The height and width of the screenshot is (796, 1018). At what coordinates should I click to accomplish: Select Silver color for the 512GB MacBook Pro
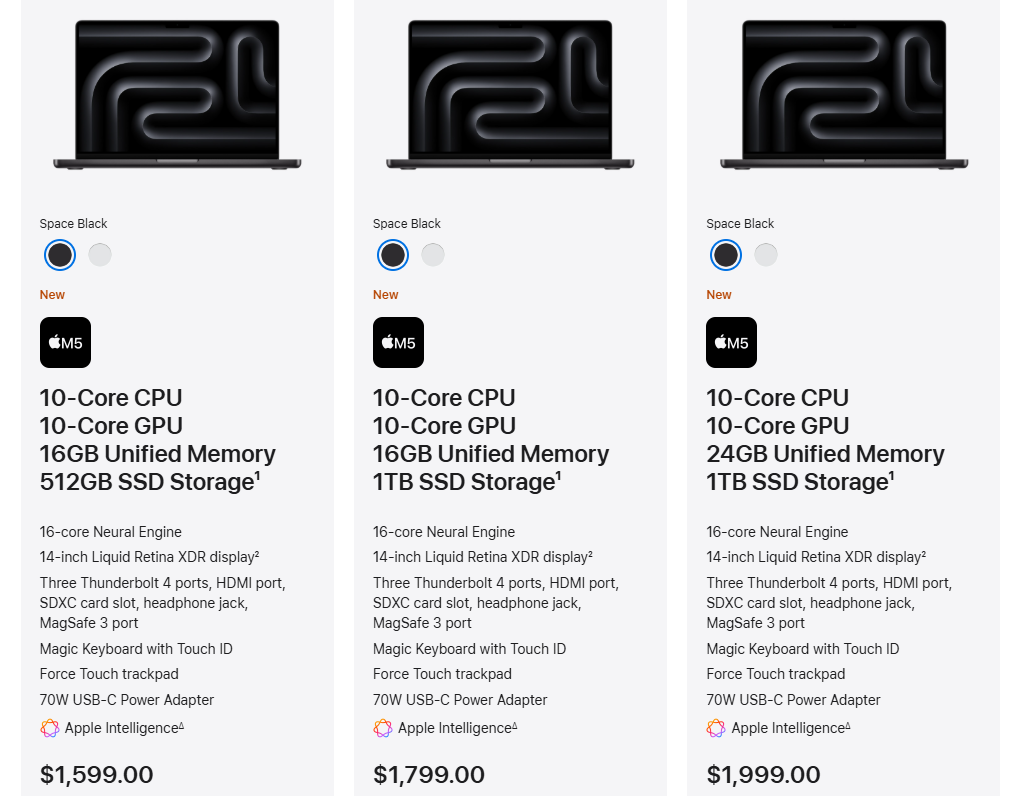pos(100,255)
